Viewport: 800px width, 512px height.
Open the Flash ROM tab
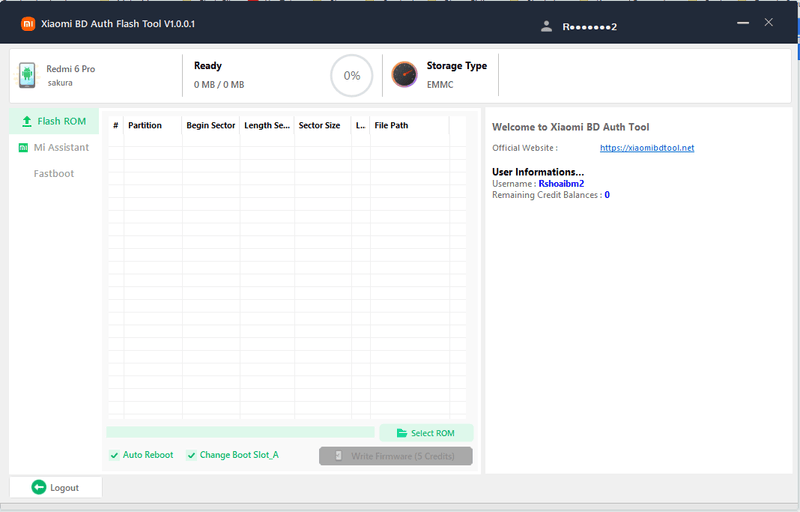click(x=54, y=121)
